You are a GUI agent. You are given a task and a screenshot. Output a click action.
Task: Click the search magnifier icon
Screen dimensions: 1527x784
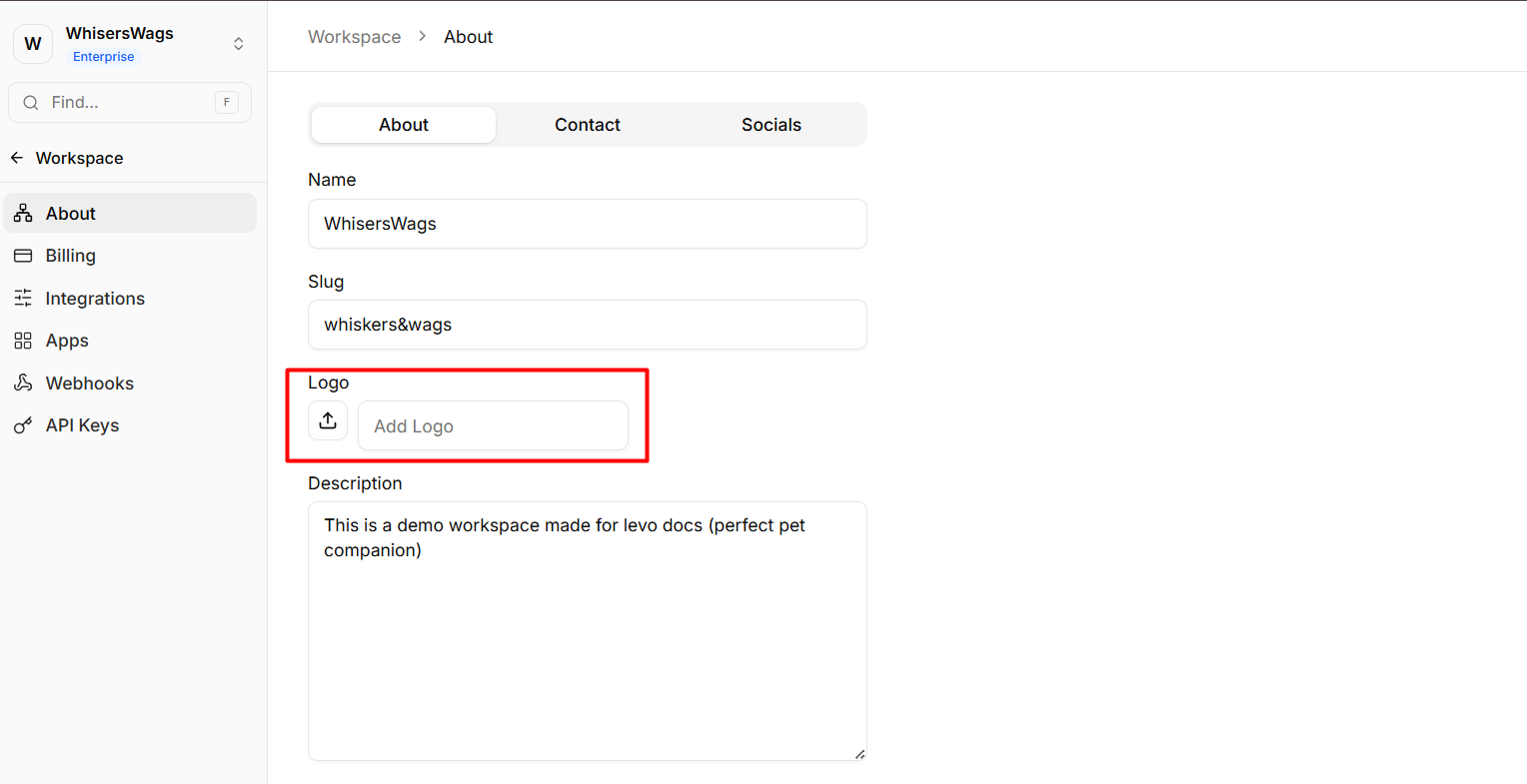click(x=31, y=103)
